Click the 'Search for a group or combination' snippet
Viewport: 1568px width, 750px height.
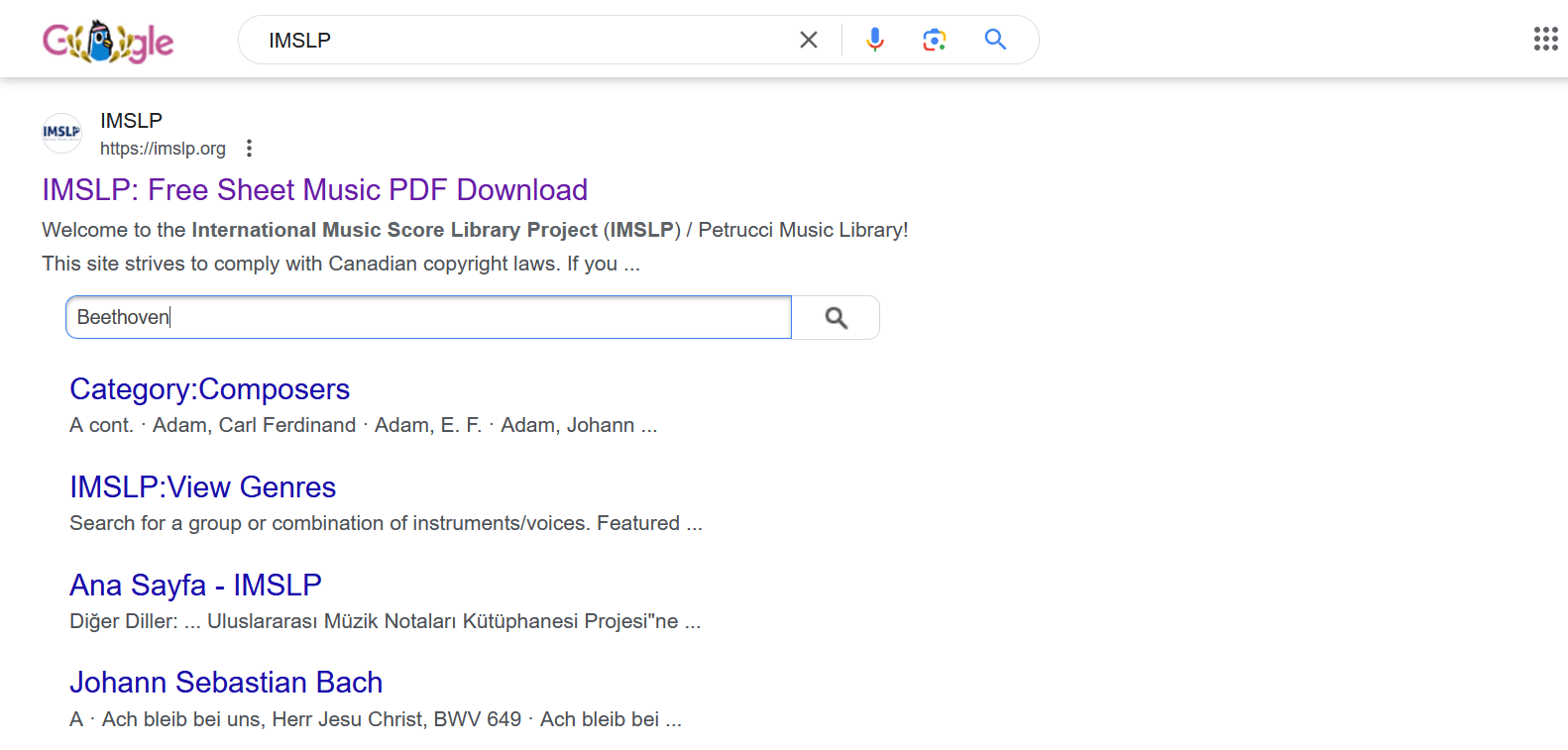click(x=386, y=523)
